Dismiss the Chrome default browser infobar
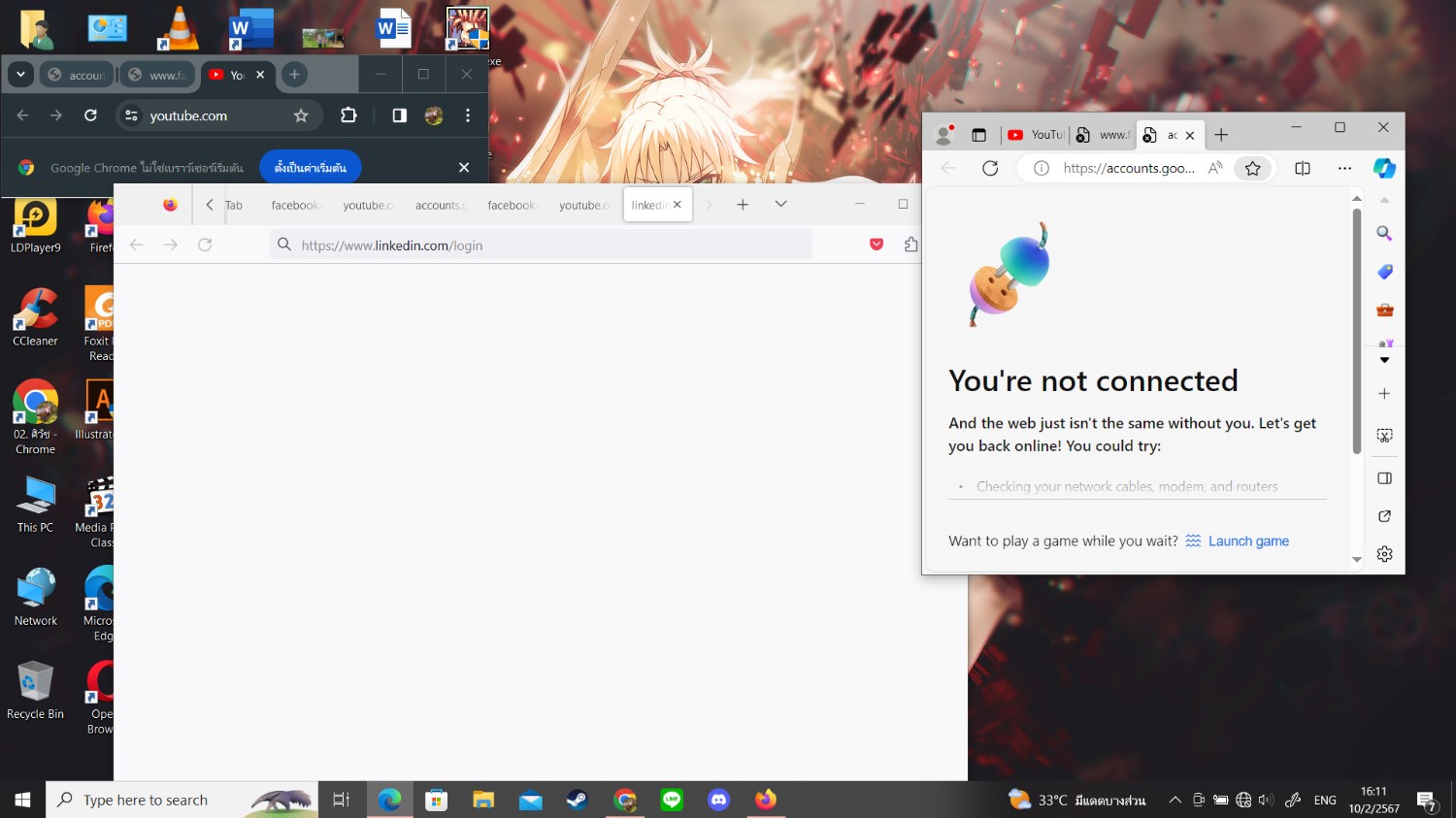 (x=464, y=168)
